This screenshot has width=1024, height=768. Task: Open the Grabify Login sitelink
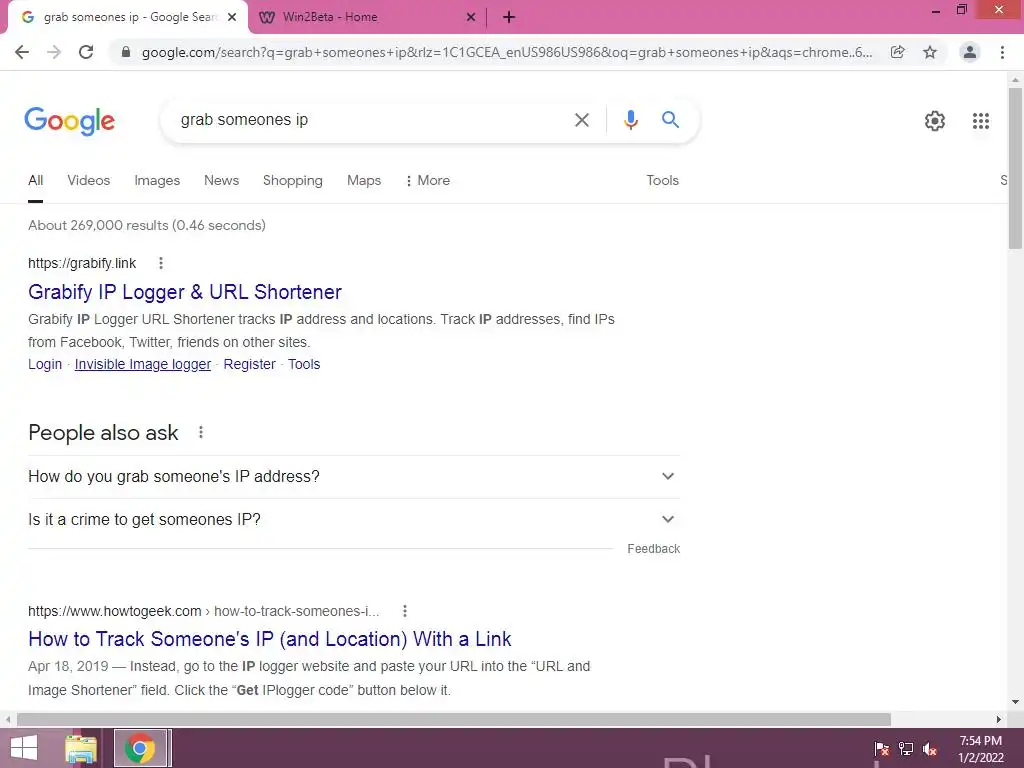tap(45, 364)
